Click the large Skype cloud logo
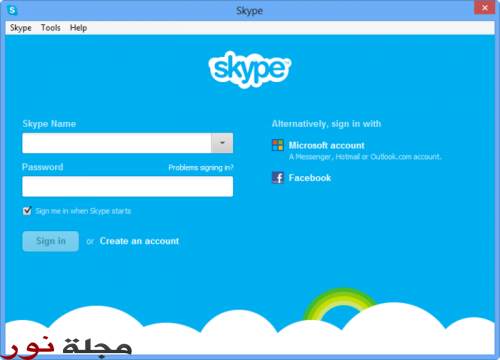This screenshot has width=500, height=360. [x=250, y=69]
